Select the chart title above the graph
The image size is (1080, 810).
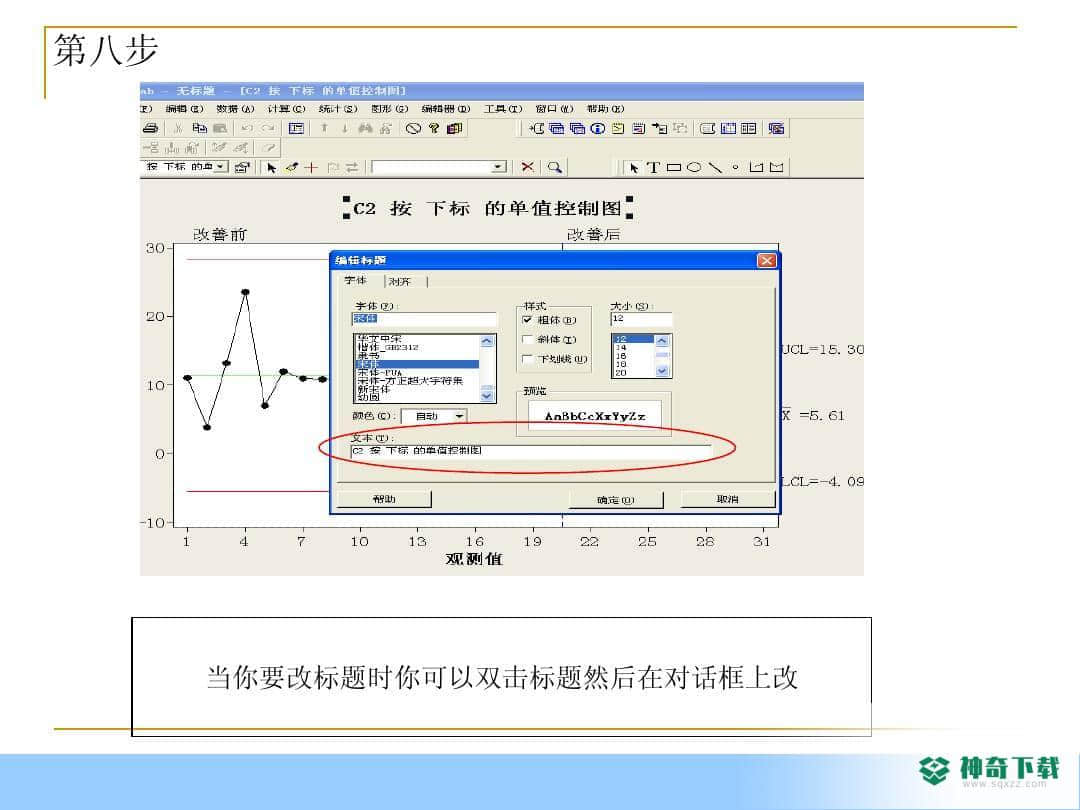(488, 208)
